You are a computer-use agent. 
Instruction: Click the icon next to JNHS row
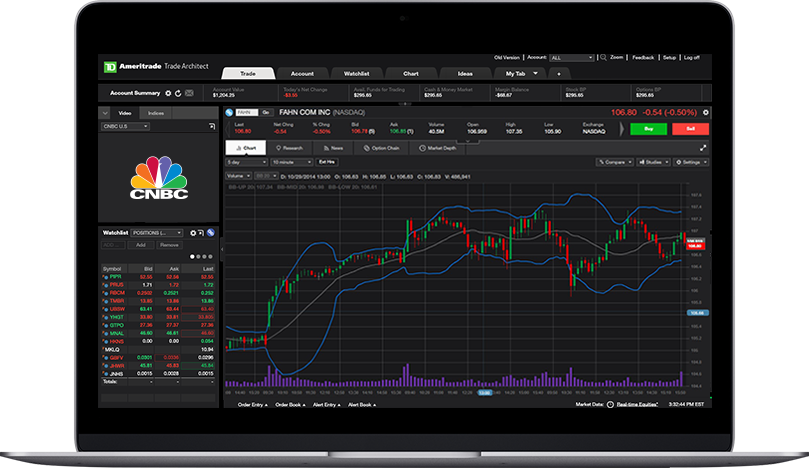(105, 374)
